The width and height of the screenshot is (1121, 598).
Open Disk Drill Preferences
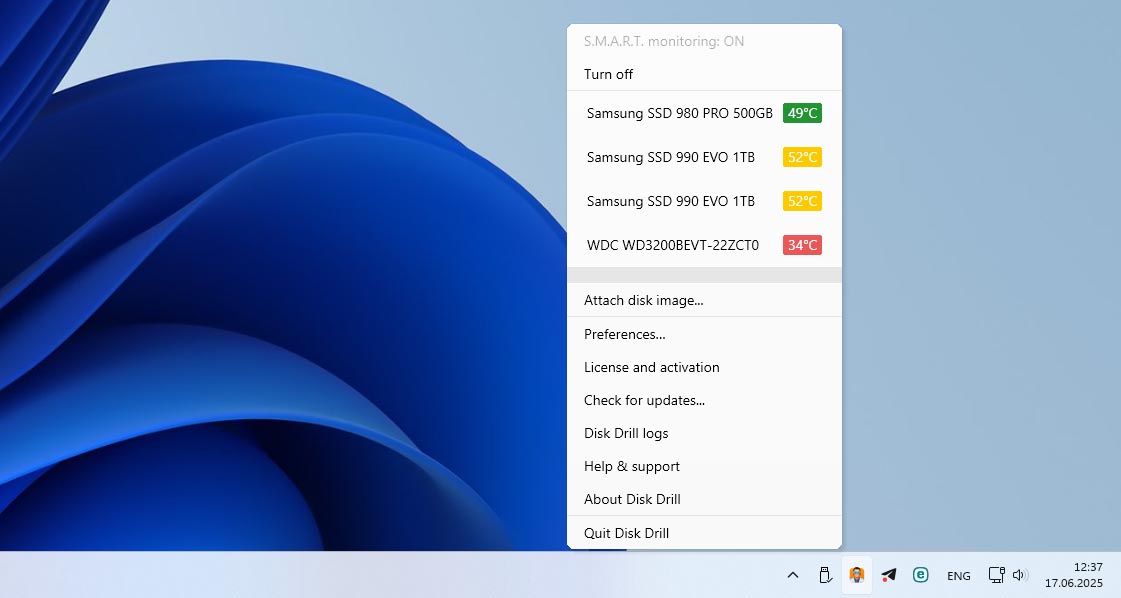624,334
